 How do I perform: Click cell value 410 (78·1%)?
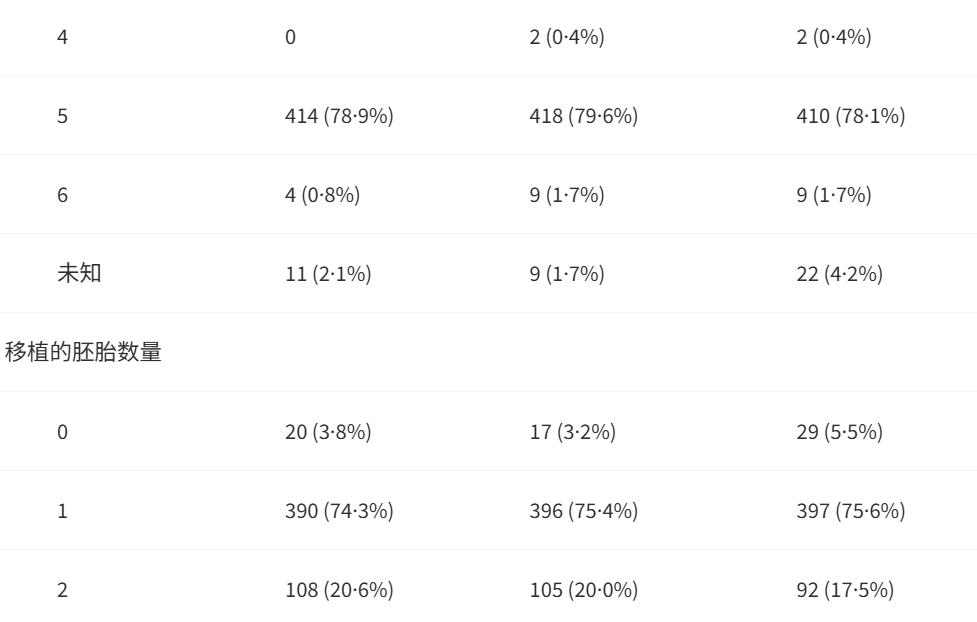click(851, 116)
